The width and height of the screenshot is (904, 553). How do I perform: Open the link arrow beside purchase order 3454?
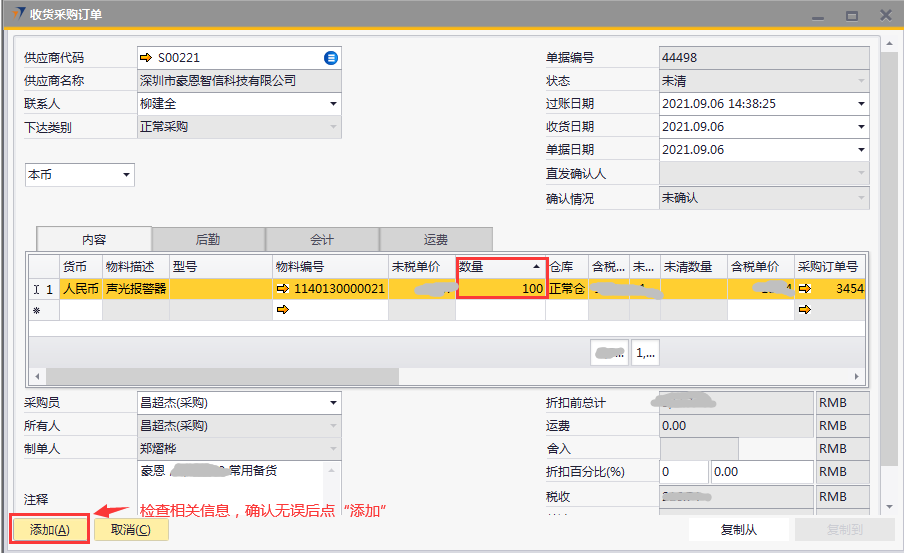tap(804, 289)
